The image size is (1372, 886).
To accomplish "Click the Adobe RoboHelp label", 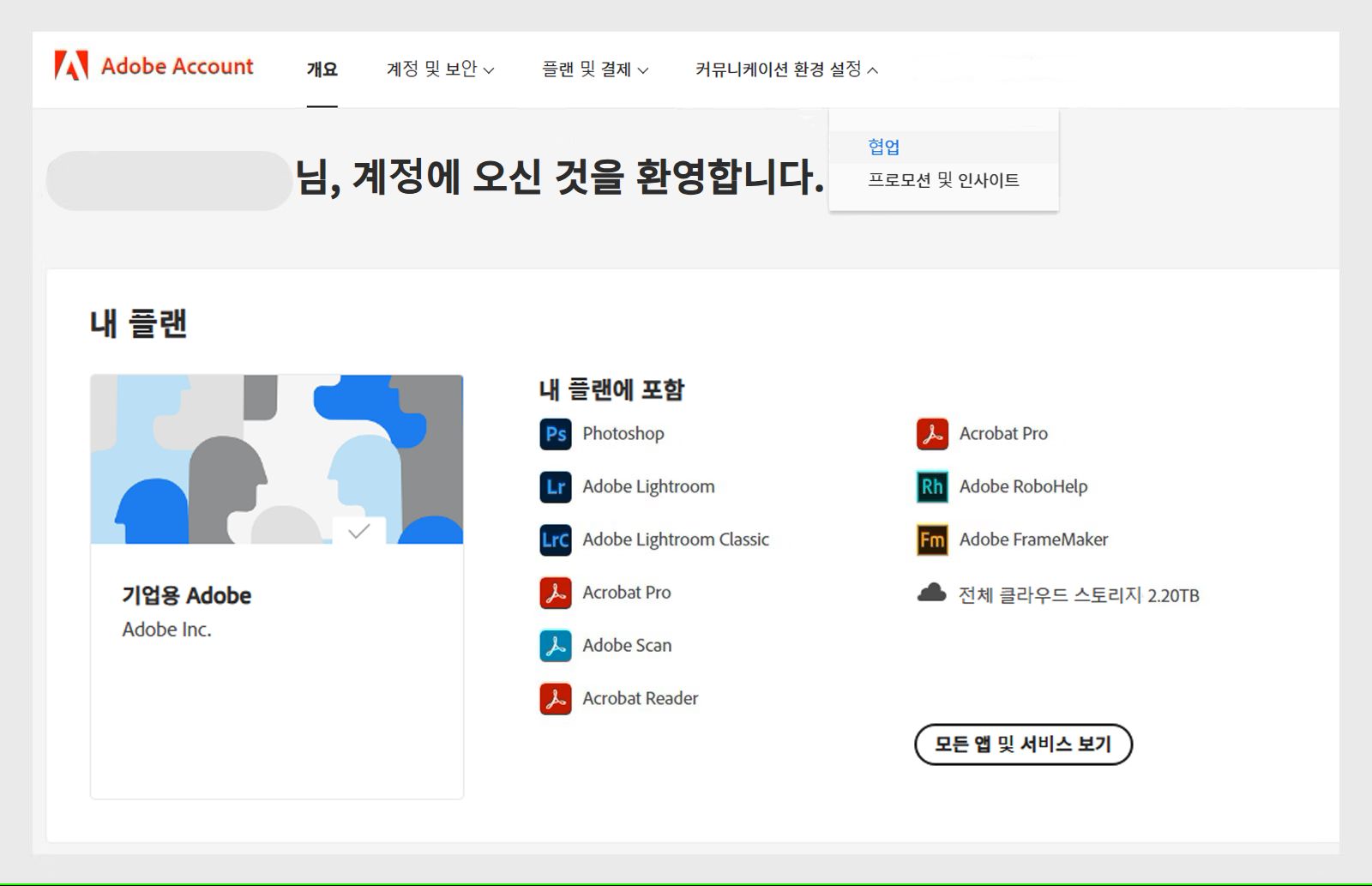I will (x=1023, y=487).
